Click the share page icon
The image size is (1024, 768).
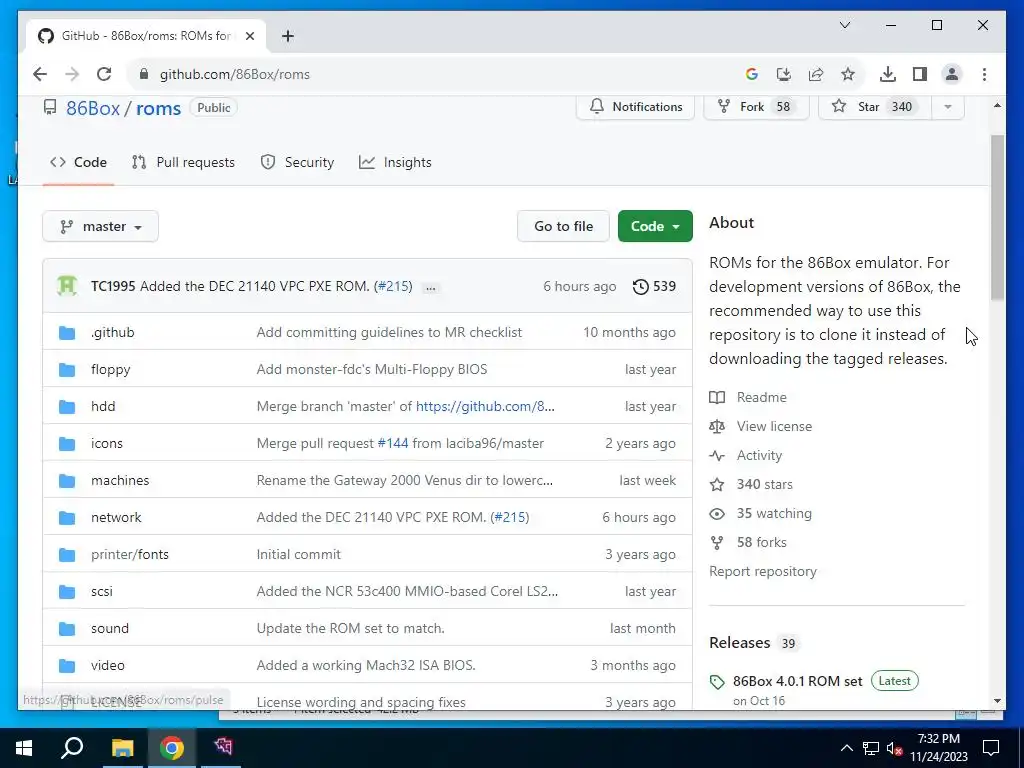tap(816, 74)
